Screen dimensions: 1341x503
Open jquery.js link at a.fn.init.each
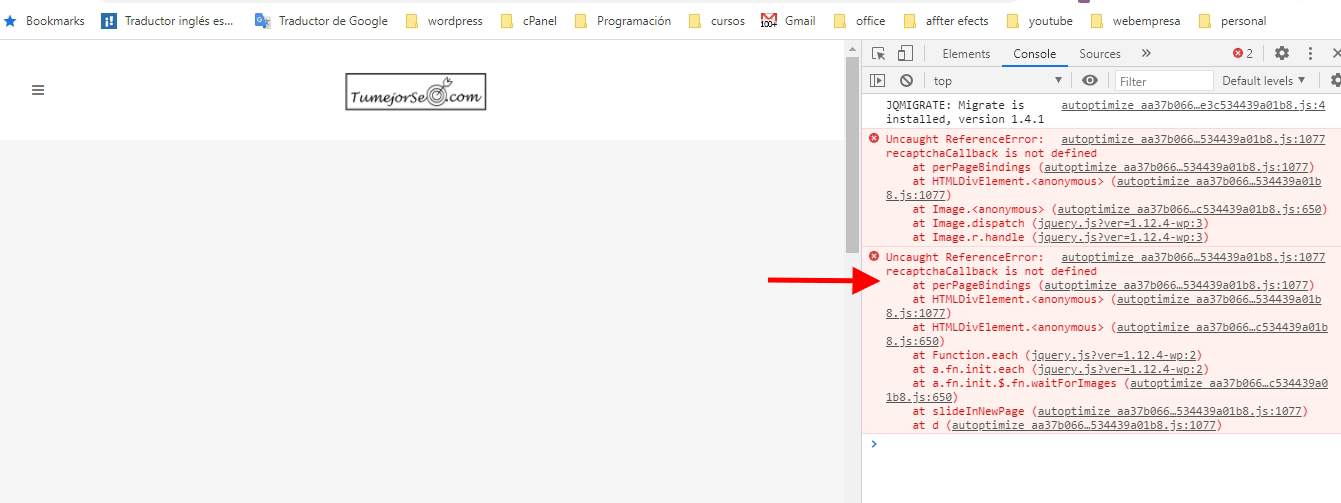(1120, 370)
